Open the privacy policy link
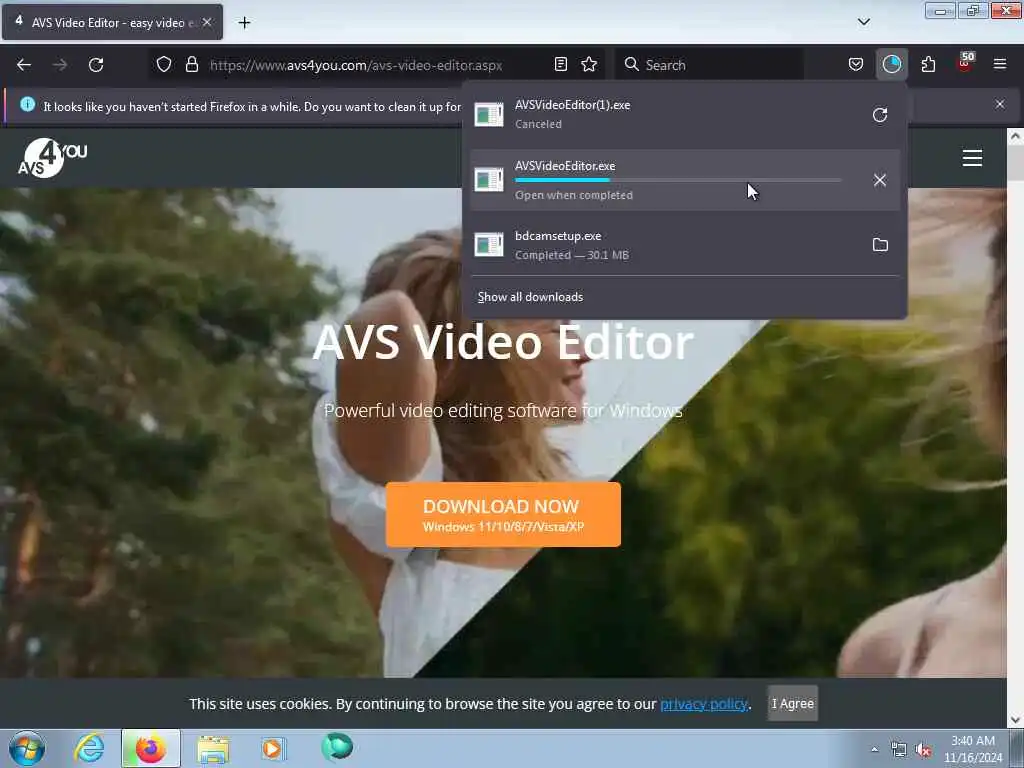The height and width of the screenshot is (768, 1024). (703, 704)
